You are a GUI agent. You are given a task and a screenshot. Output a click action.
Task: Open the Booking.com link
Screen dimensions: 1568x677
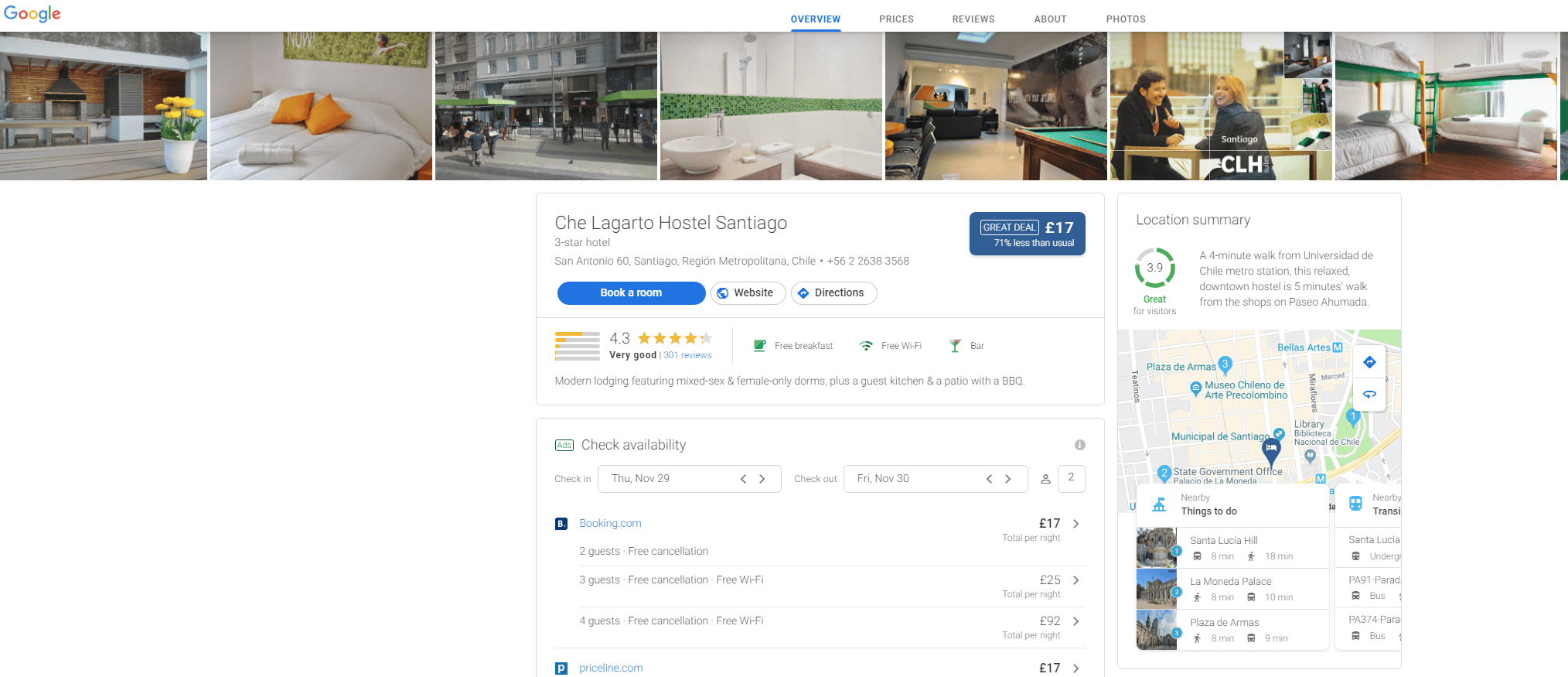pos(610,524)
